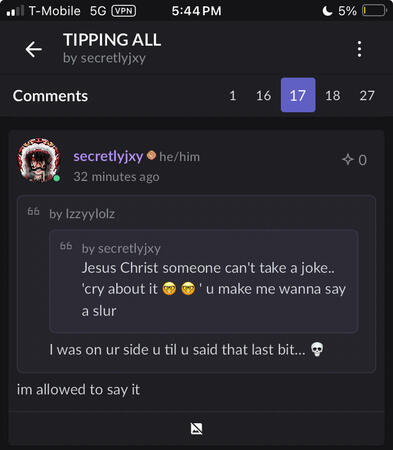Click the 'by secretlyjxy' nested quote attribution

click(121, 249)
